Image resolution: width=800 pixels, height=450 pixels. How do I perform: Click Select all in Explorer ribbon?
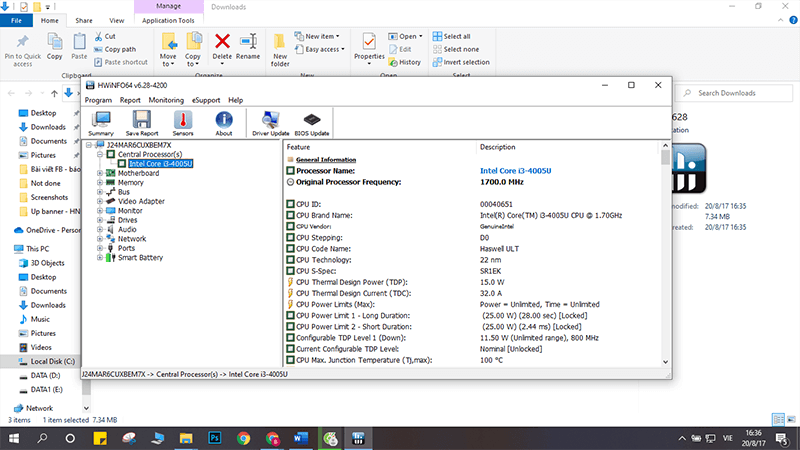pos(452,36)
